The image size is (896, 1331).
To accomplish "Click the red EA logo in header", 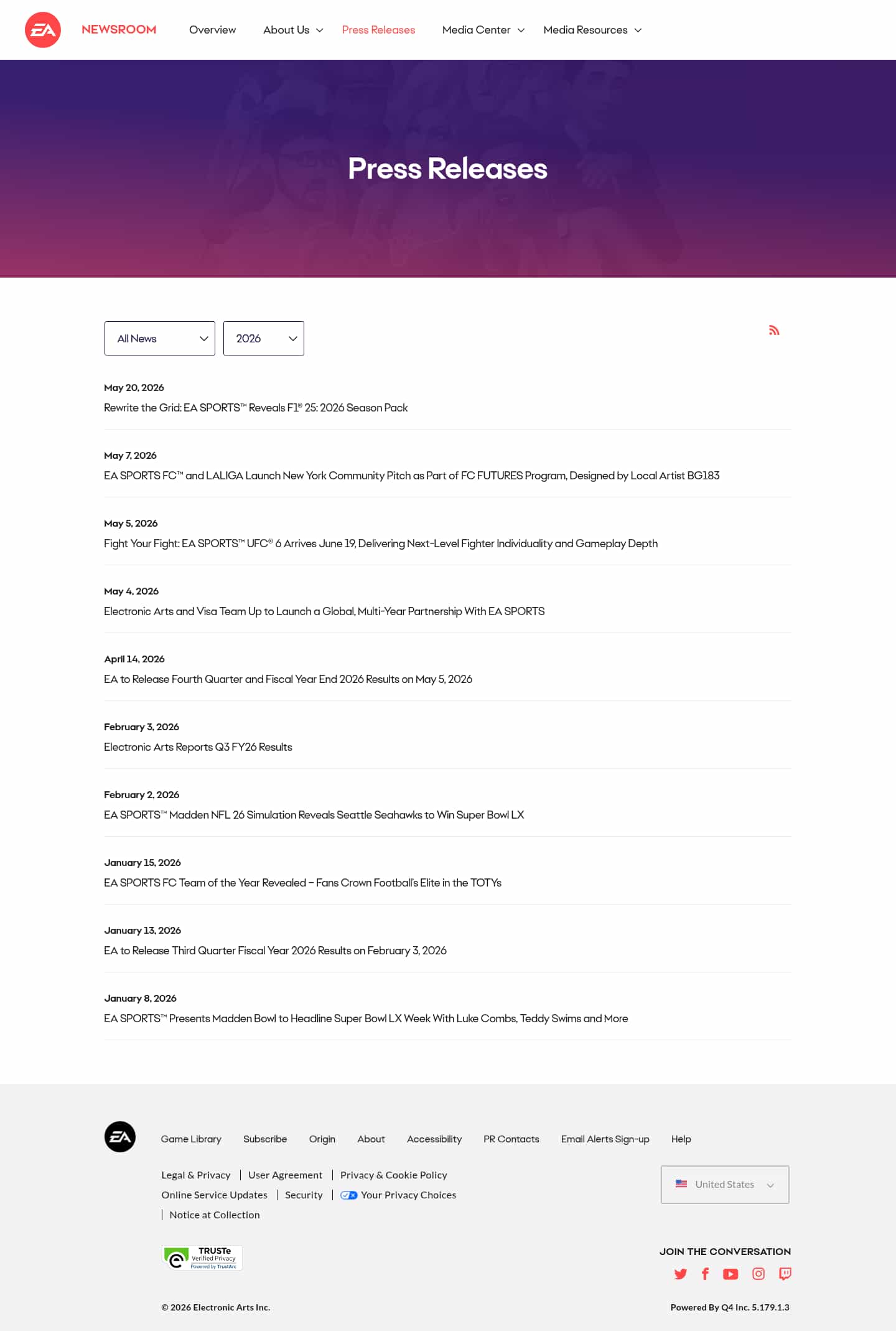I will click(x=43, y=30).
